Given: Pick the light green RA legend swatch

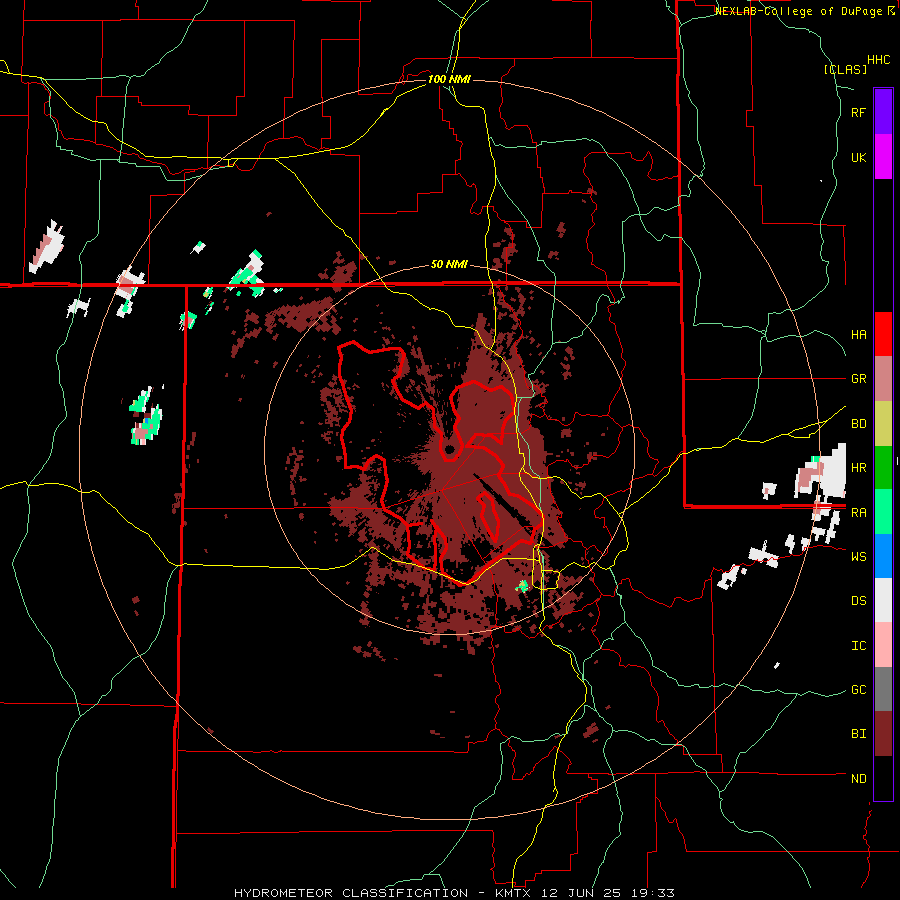Looking at the screenshot, I should 883,511.
